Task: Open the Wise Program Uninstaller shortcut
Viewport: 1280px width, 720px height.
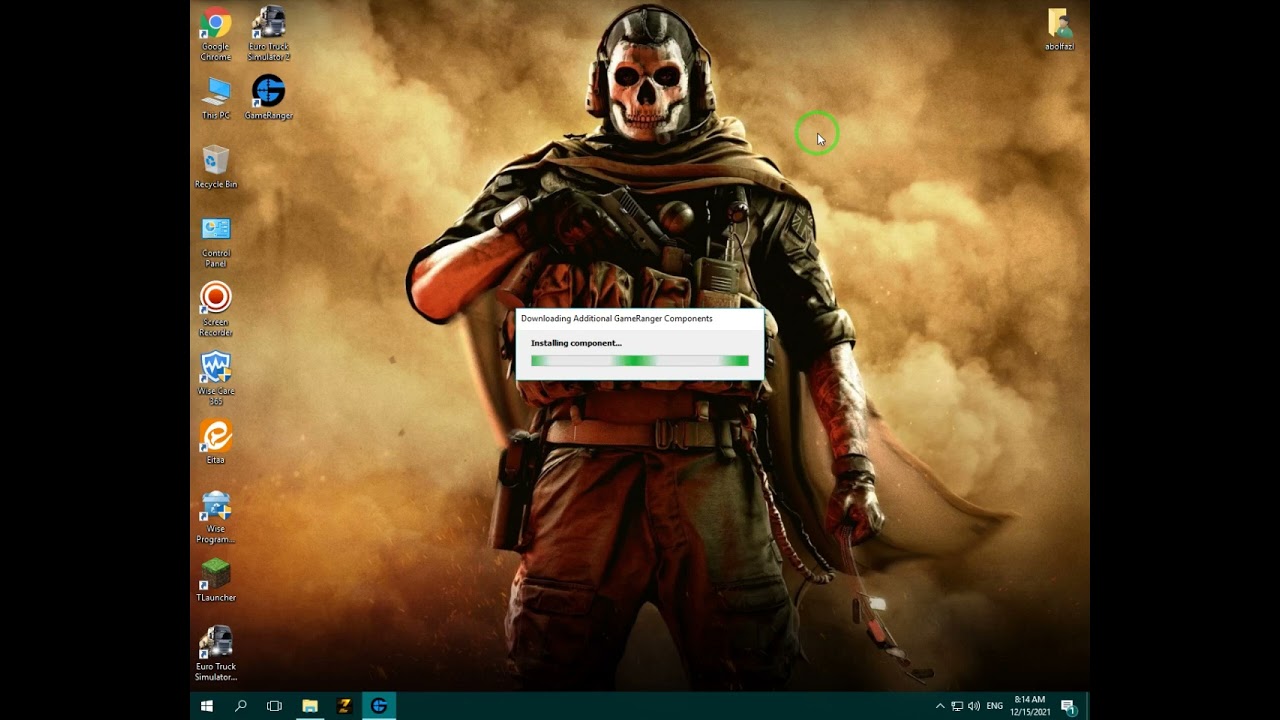Action: coord(215,516)
